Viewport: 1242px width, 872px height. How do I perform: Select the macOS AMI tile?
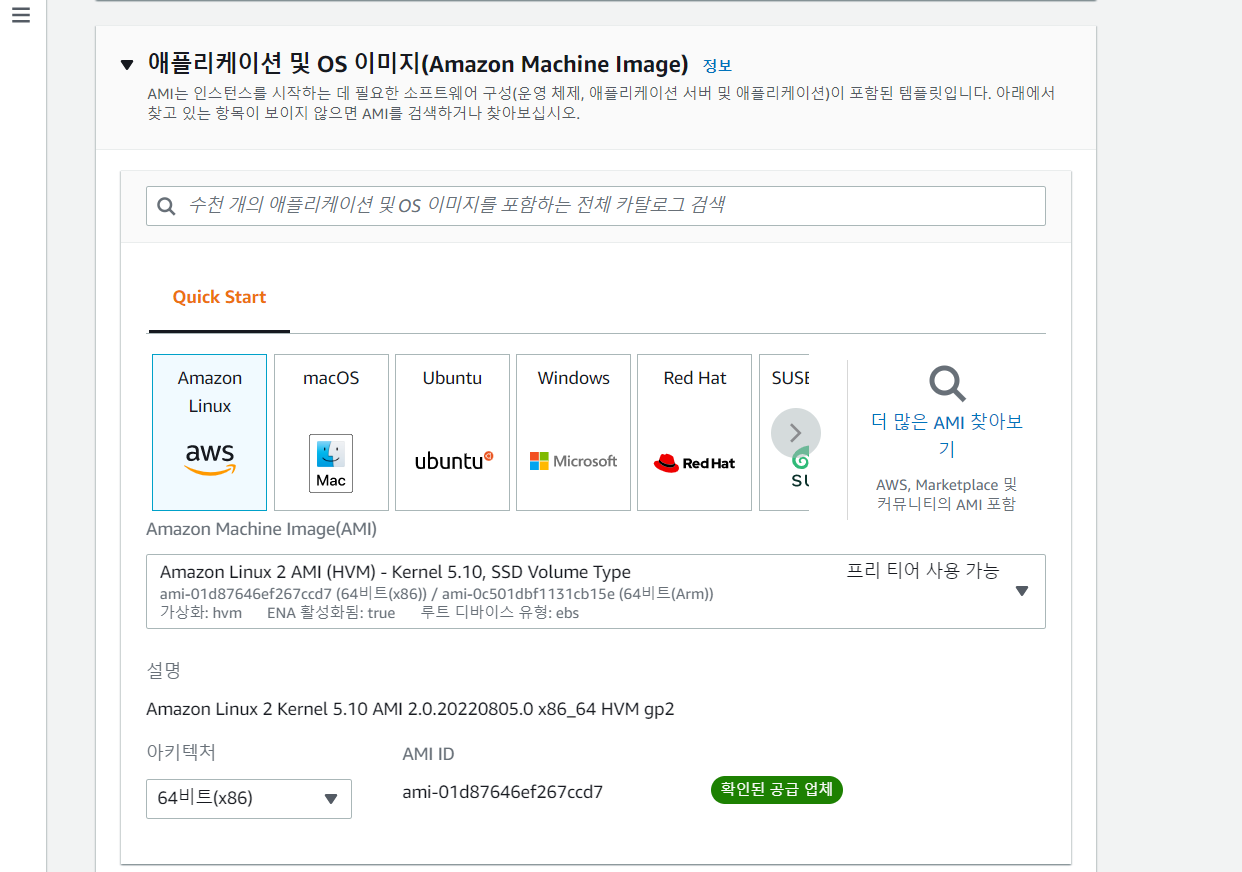coord(331,432)
